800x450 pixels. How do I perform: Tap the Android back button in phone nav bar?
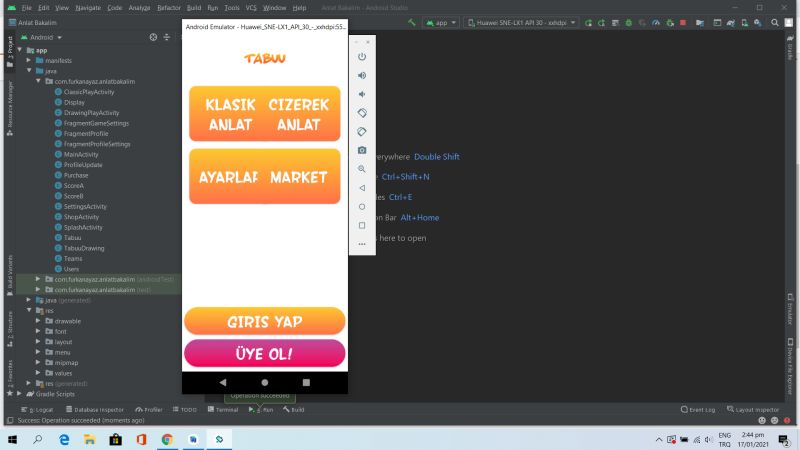pos(223,382)
